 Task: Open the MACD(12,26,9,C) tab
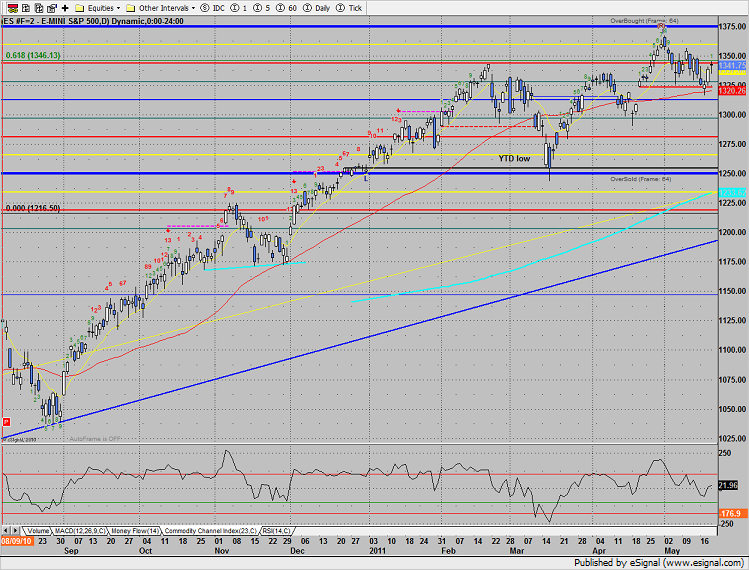pyautogui.click(x=80, y=531)
